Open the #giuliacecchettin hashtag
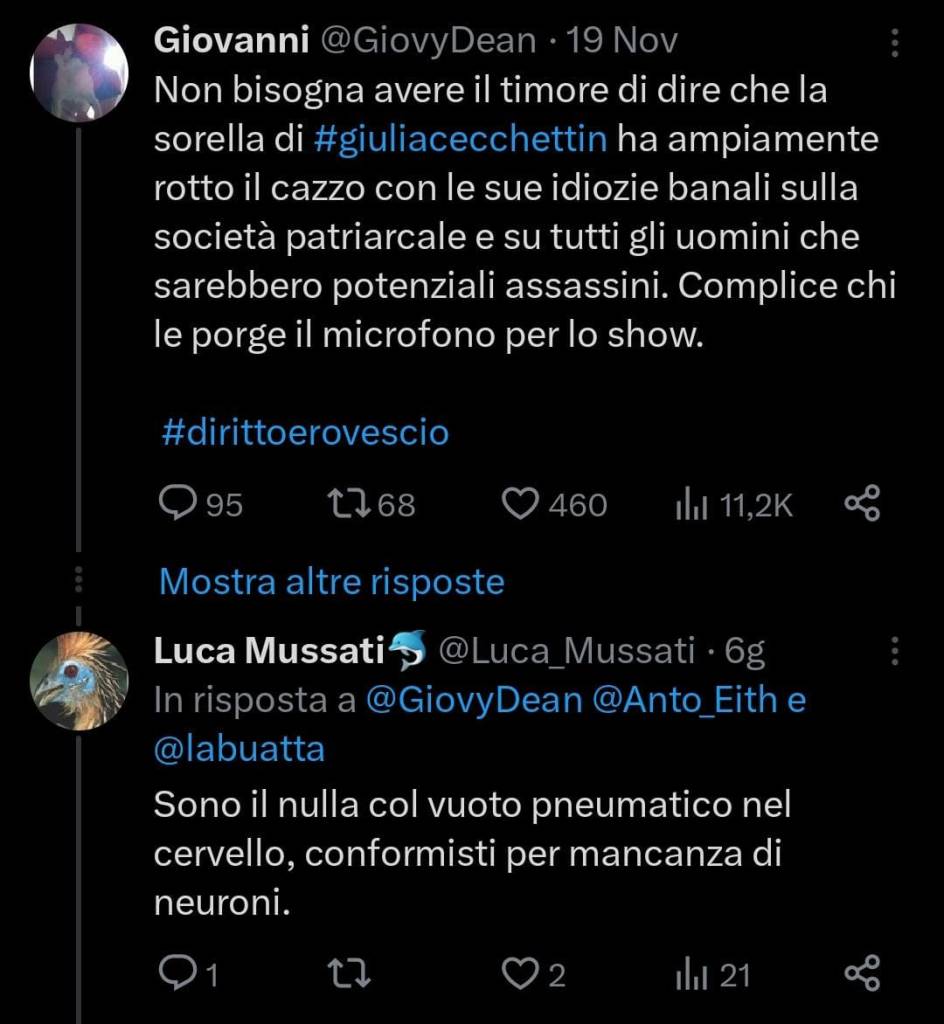The image size is (944, 1024). coord(460,139)
